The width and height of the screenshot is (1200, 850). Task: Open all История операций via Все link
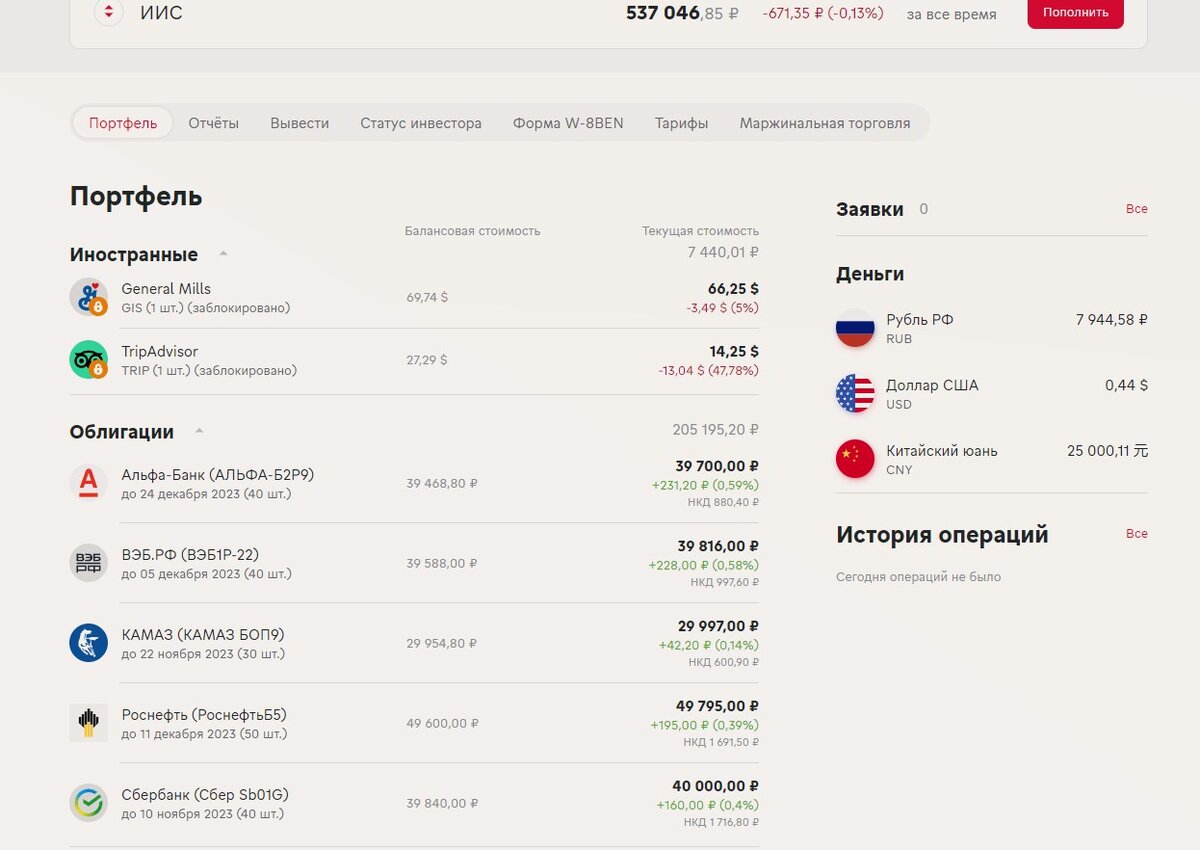[x=1137, y=534]
